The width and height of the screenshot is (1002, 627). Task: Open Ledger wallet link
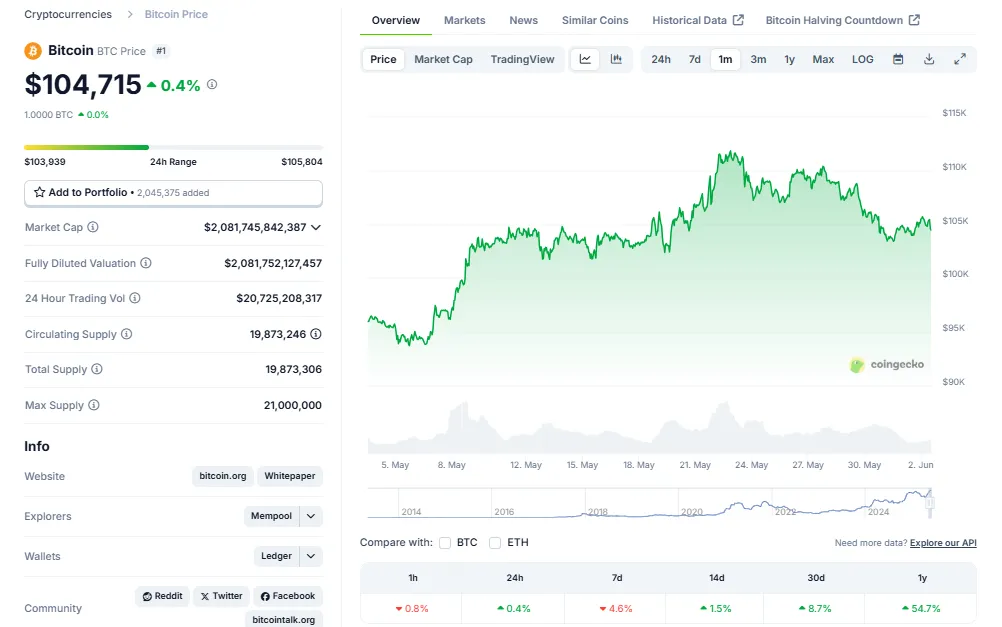pyautogui.click(x=276, y=556)
